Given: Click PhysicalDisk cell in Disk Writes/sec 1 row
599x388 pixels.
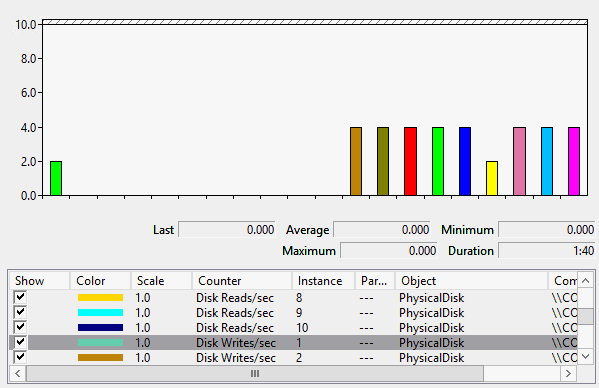Looking at the screenshot, I should click(x=432, y=343).
